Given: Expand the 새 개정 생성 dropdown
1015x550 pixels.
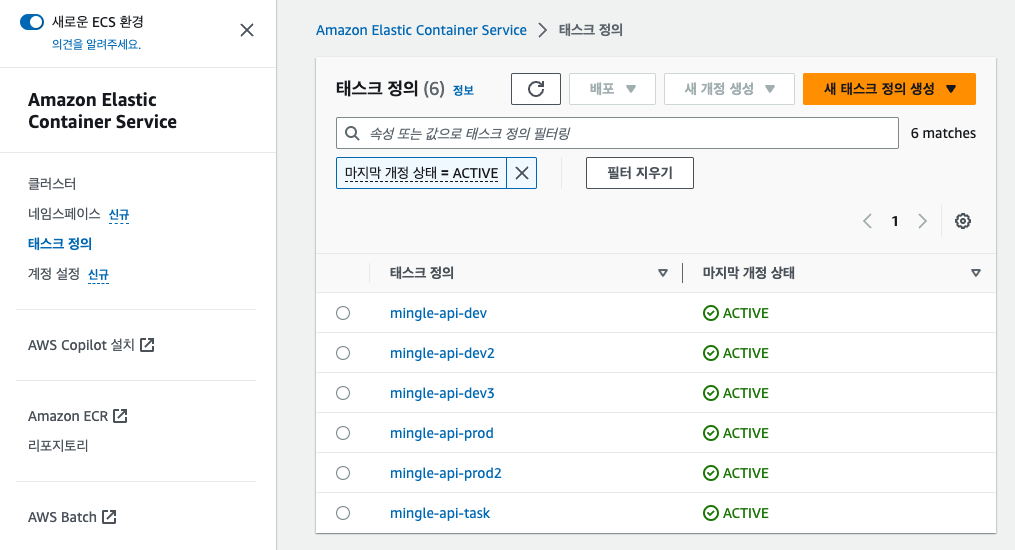Looking at the screenshot, I should click(x=729, y=89).
